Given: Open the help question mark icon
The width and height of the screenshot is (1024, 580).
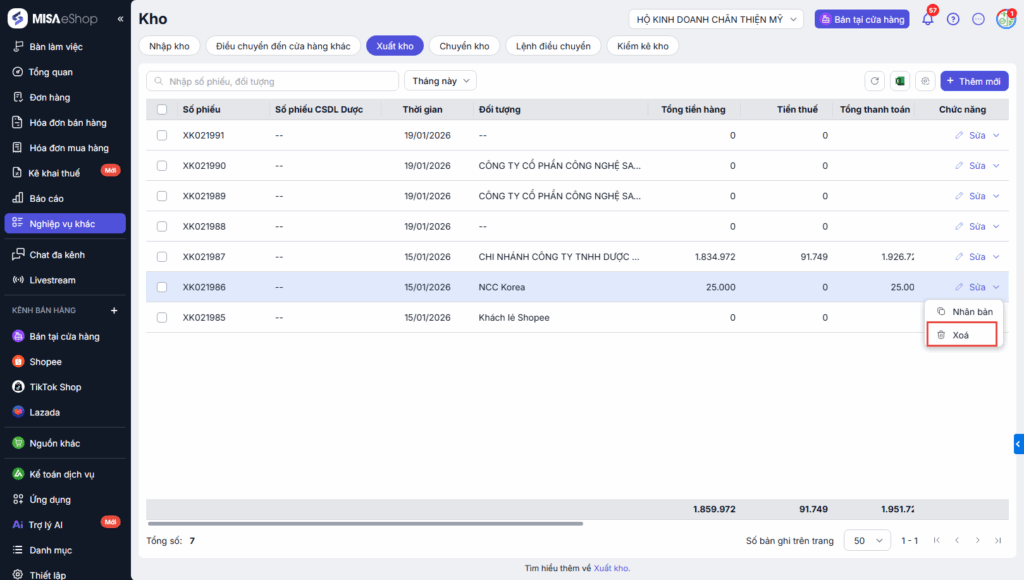Looking at the screenshot, I should [953, 19].
